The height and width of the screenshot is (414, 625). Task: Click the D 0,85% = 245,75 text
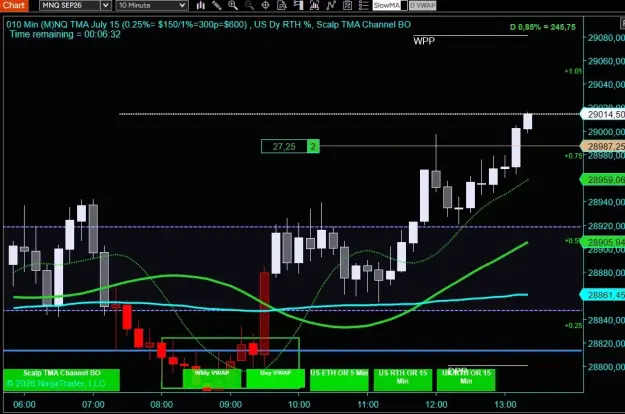542,27
